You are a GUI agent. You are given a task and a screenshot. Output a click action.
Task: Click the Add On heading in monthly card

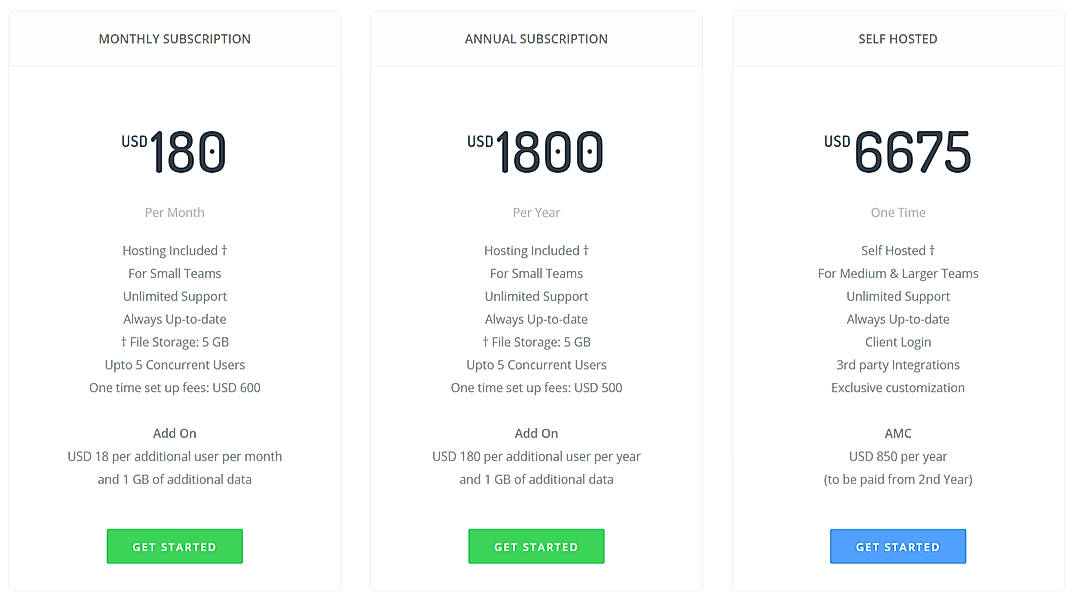click(174, 433)
